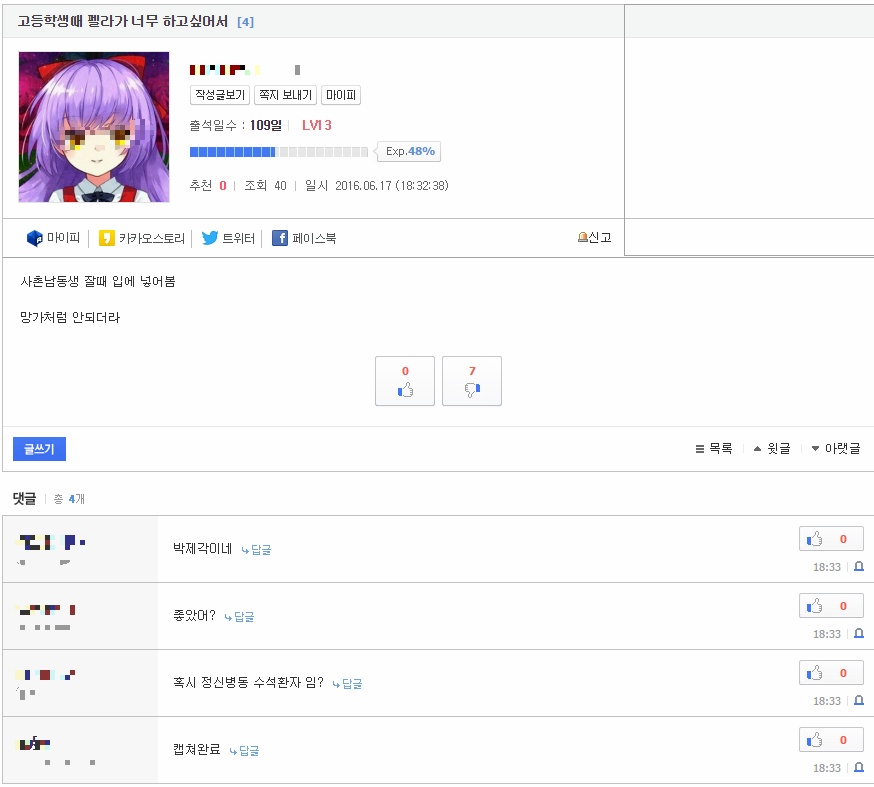Image resolution: width=874 pixels, height=787 pixels.
Task: Reply to the comment 혹시 정신병동 수석환자 임?
Action: tap(347, 684)
